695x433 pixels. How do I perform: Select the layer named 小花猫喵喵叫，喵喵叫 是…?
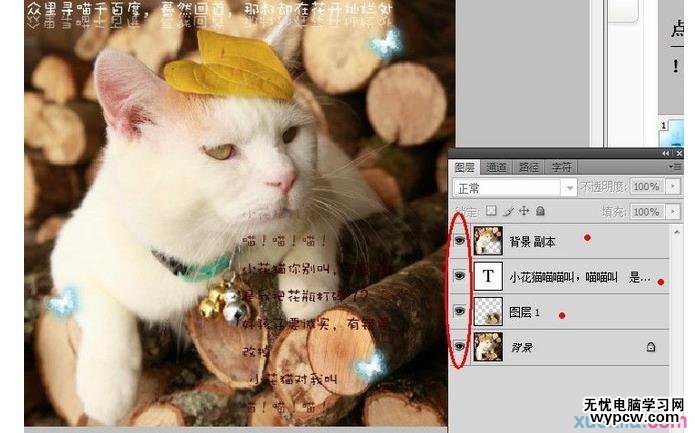tap(580, 277)
